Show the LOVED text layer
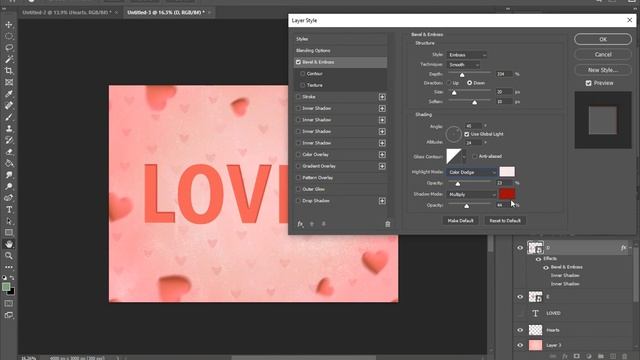The width and height of the screenshot is (640, 360). [520, 313]
